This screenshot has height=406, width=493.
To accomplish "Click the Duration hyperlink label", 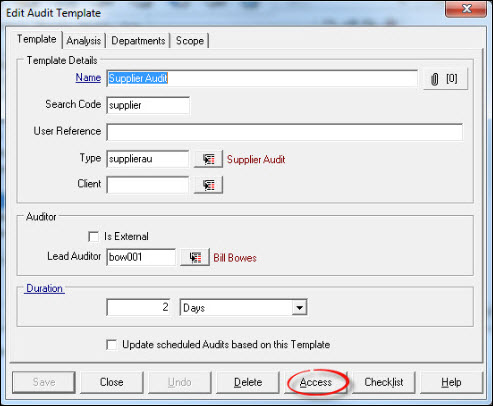I will [44, 288].
